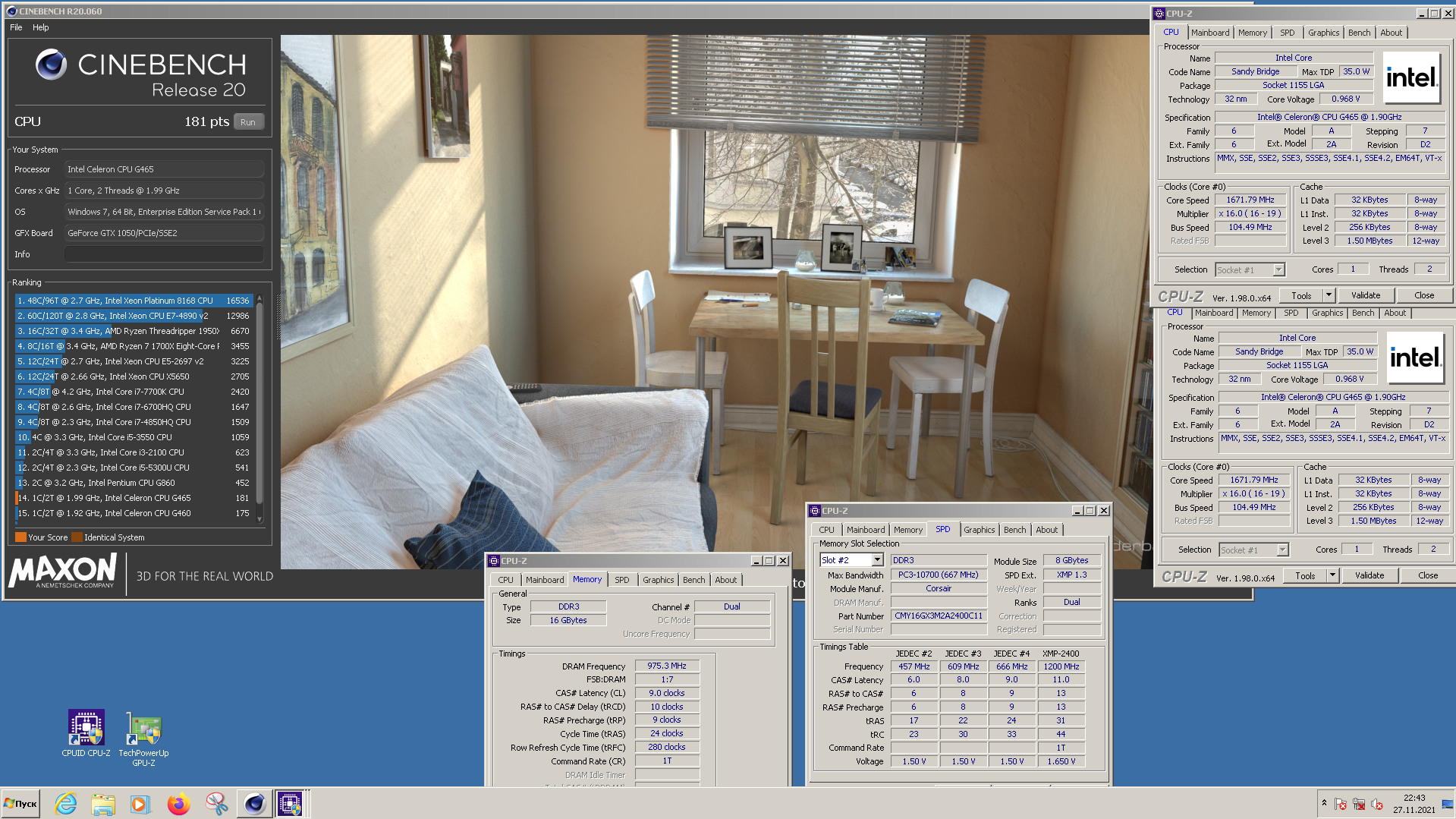The width and height of the screenshot is (1456, 819).
Task: Select the CPU tab in SPD CPU-Z window
Action: pos(826,530)
